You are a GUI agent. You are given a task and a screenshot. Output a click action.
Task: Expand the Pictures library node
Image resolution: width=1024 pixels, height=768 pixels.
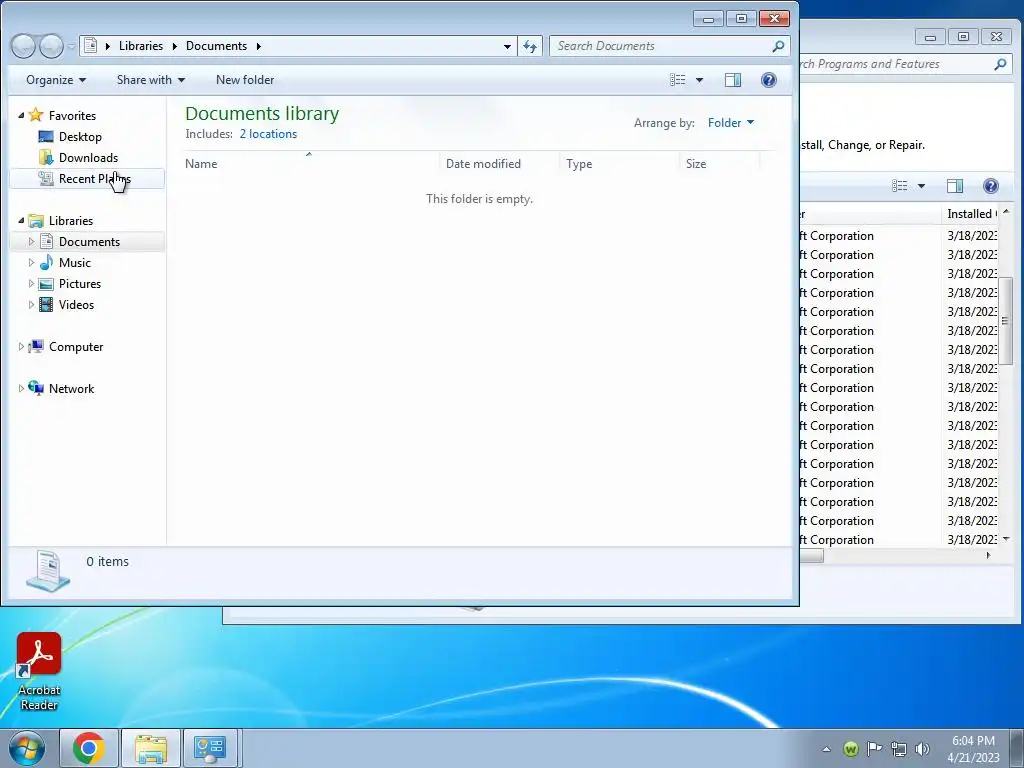click(x=31, y=283)
